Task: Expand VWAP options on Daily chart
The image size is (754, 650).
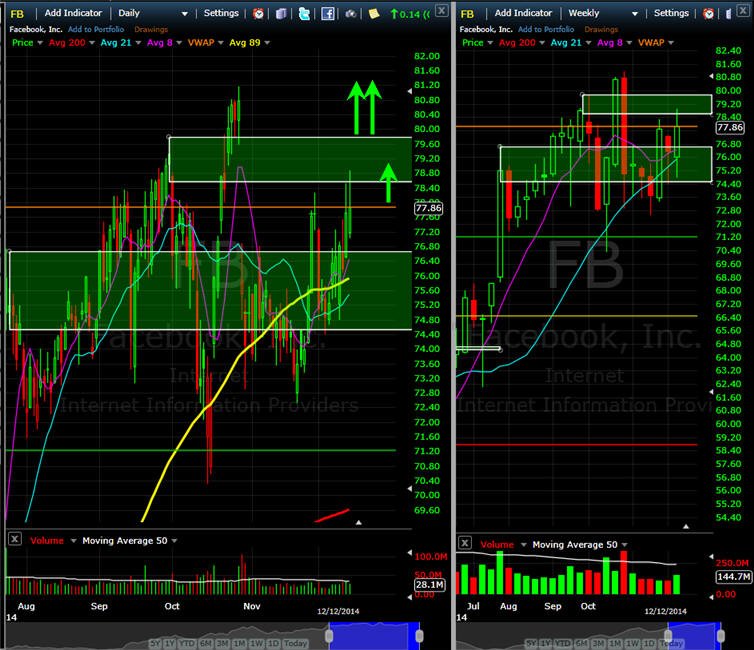Action: click(221, 43)
